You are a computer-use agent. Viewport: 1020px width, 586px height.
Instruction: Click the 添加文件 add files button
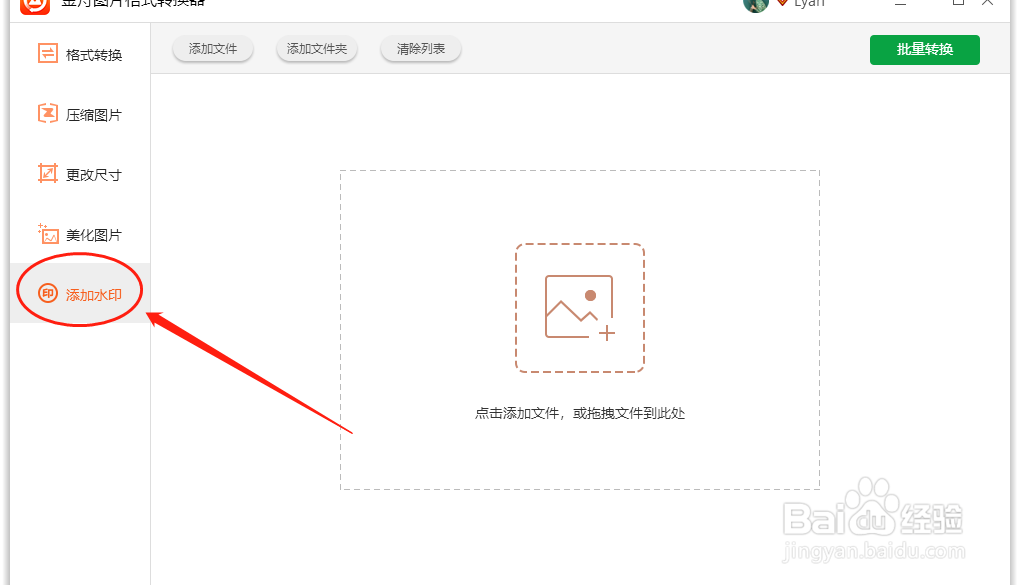click(x=212, y=48)
